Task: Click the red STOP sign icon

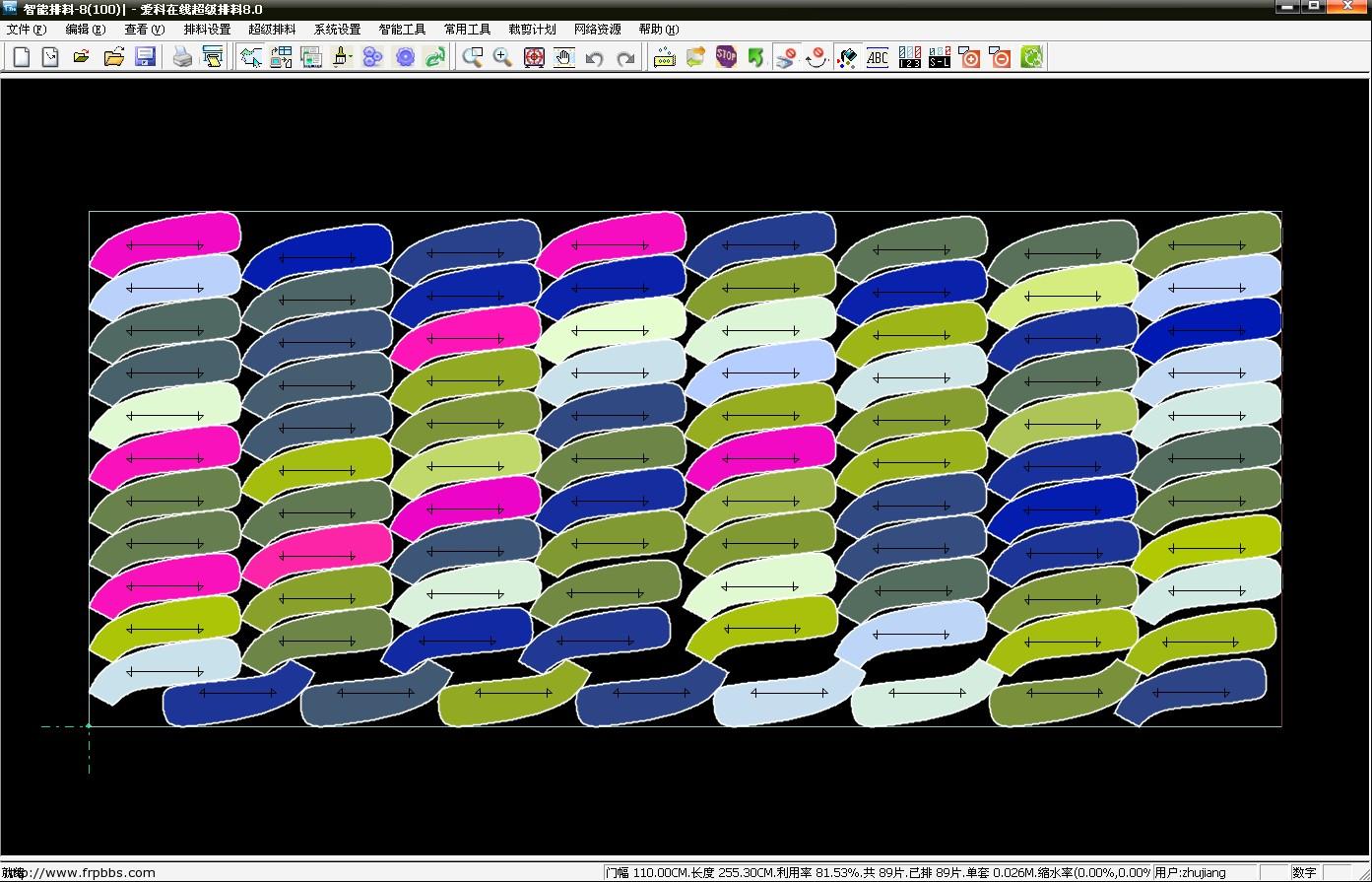Action: [x=726, y=57]
